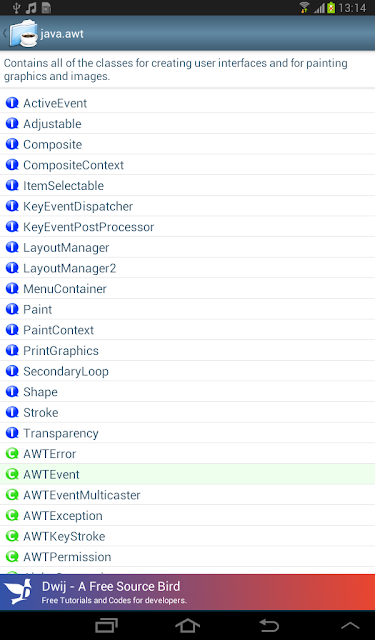
Task: Open the SecondaryLoop interface entry
Action: [x=187, y=371]
